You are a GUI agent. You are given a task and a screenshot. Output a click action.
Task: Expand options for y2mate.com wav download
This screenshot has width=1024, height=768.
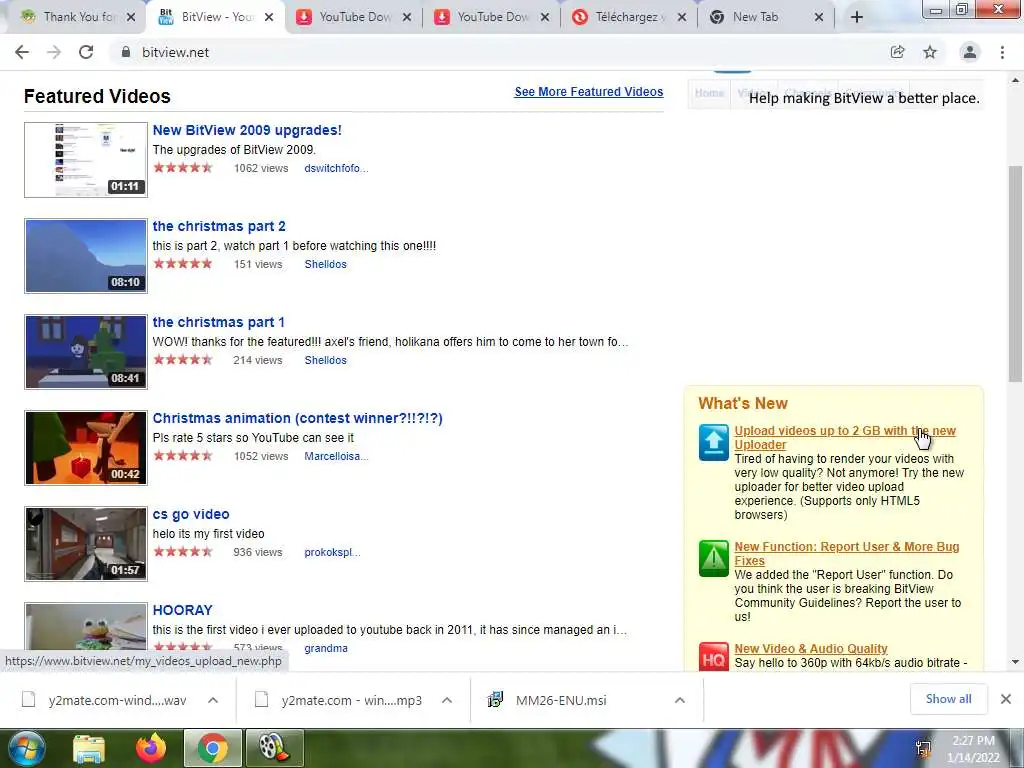point(213,700)
